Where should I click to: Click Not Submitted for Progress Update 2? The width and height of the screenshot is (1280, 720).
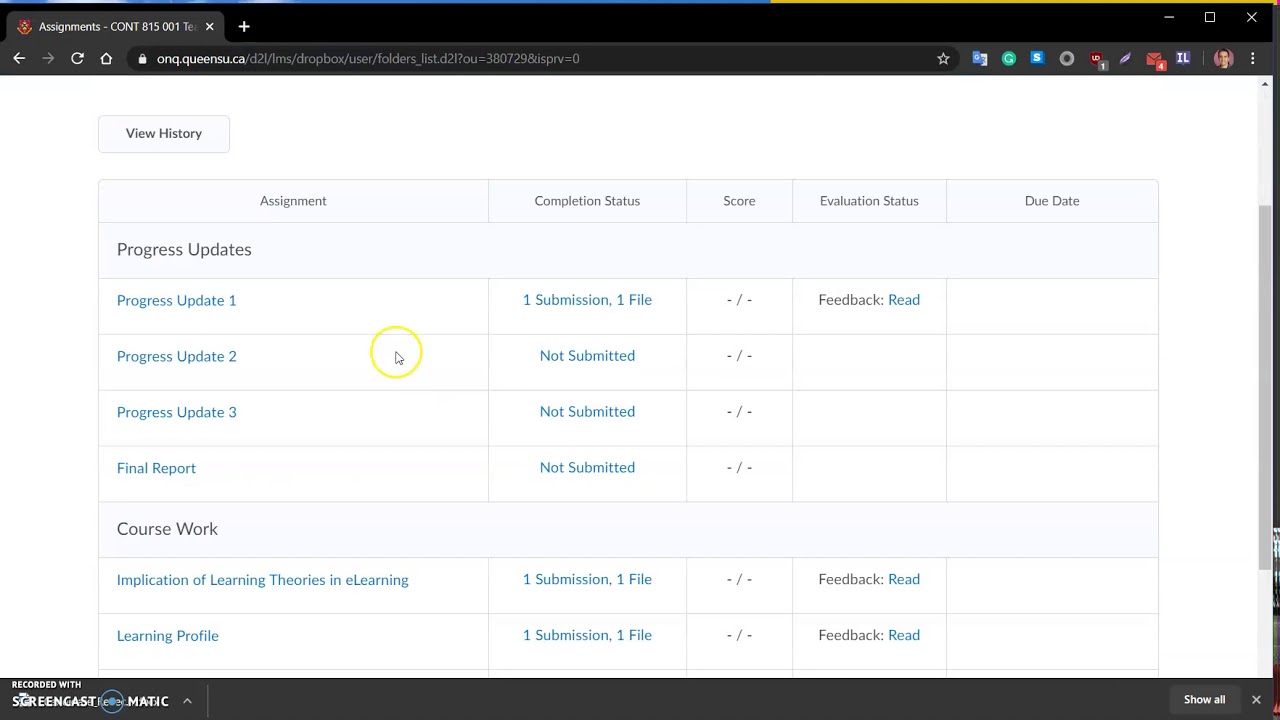coord(587,356)
